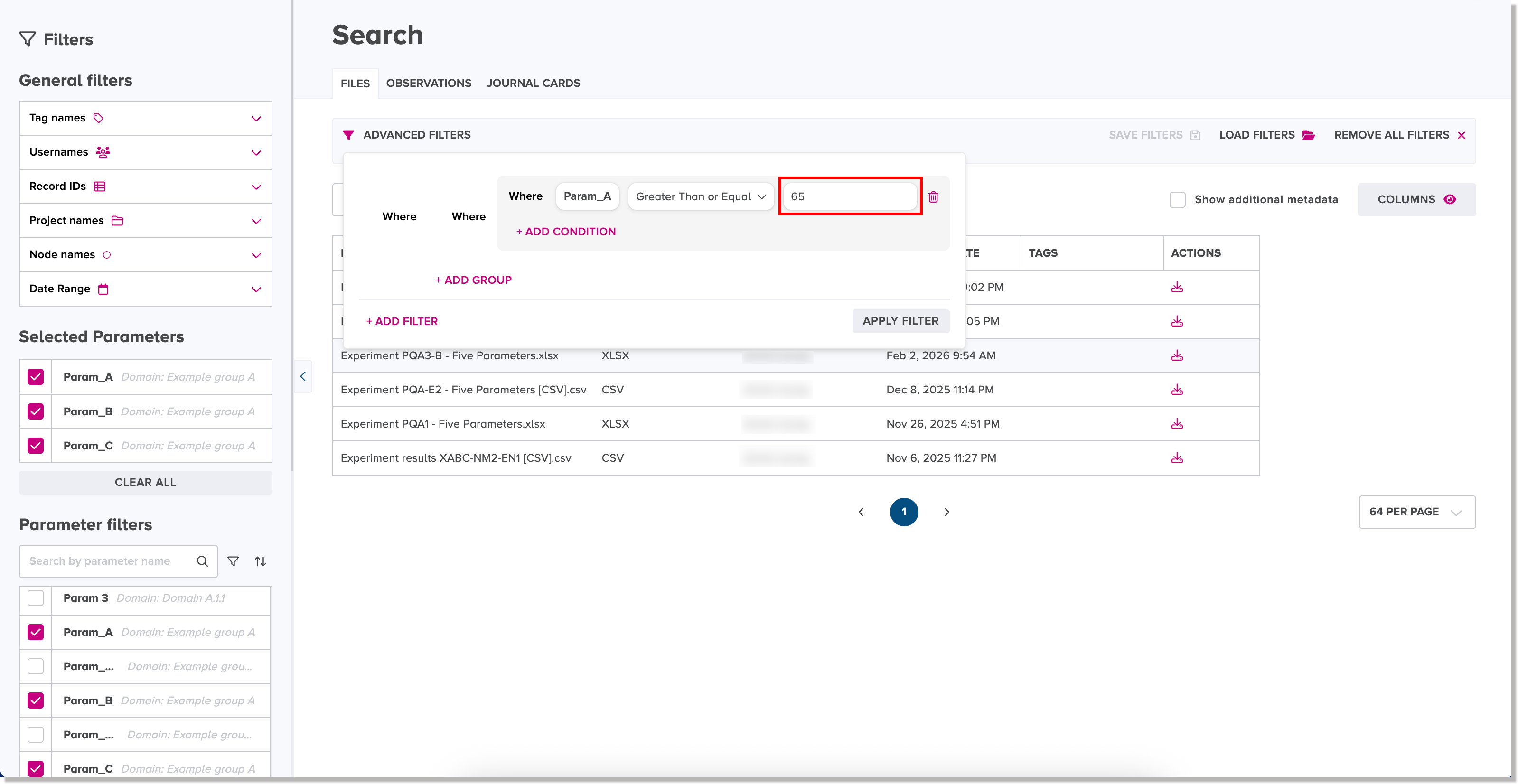Open the 64 per page dropdown
Screen dimensions: 1518x784
click(x=1417, y=512)
